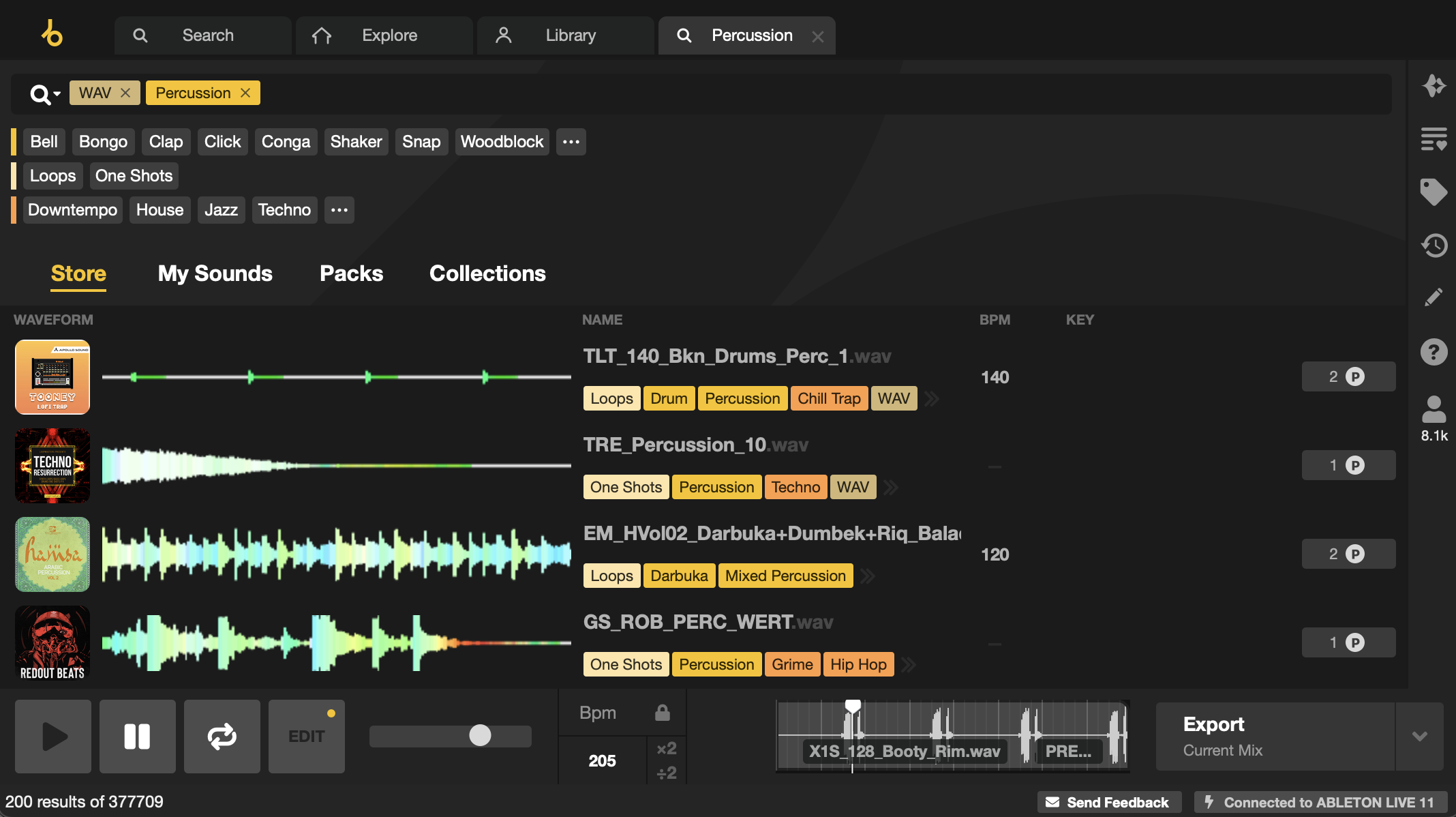Open the help question mark icon
This screenshot has height=817, width=1456.
pyautogui.click(x=1434, y=352)
